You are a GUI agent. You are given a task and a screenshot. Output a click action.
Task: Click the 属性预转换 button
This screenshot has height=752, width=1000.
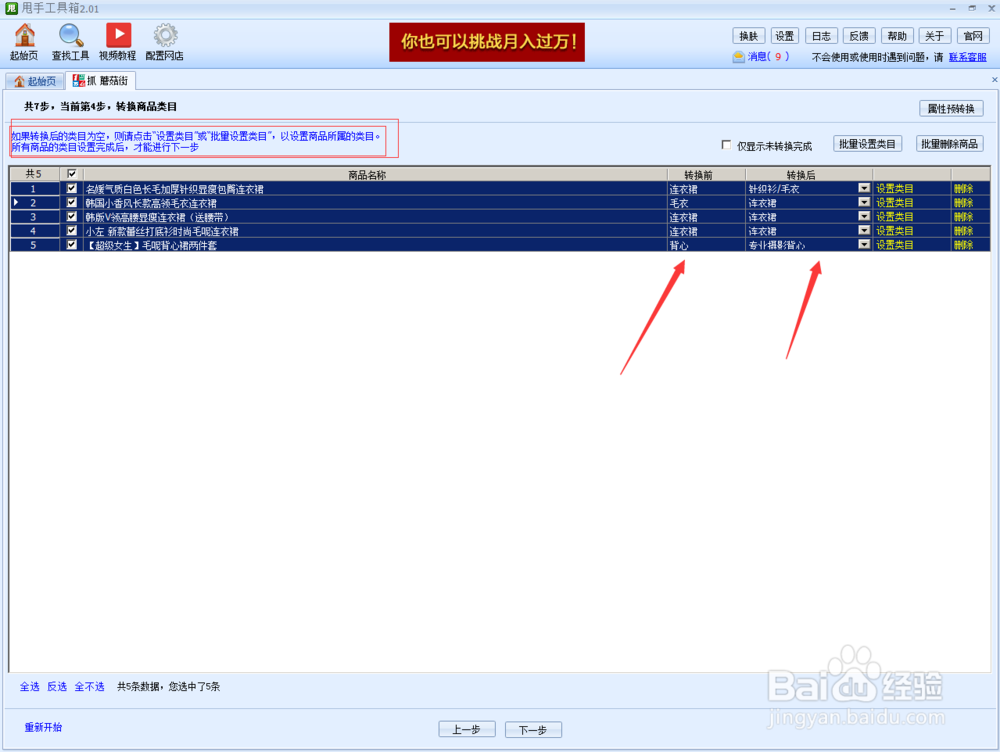point(949,108)
